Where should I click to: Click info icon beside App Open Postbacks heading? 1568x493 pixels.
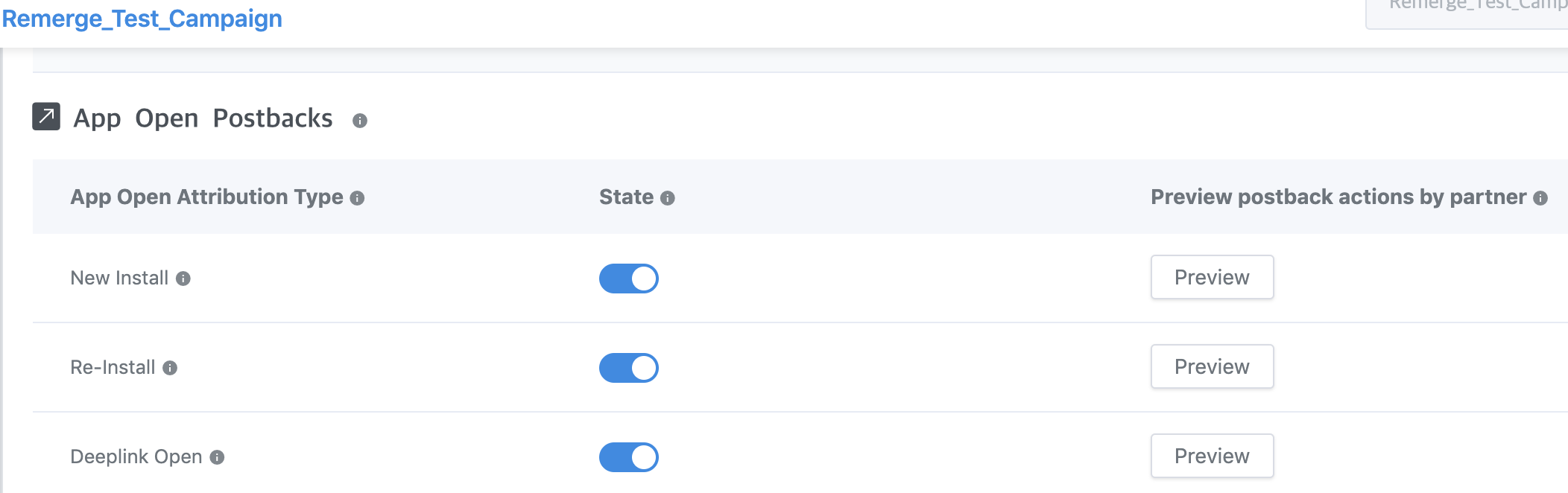(360, 121)
